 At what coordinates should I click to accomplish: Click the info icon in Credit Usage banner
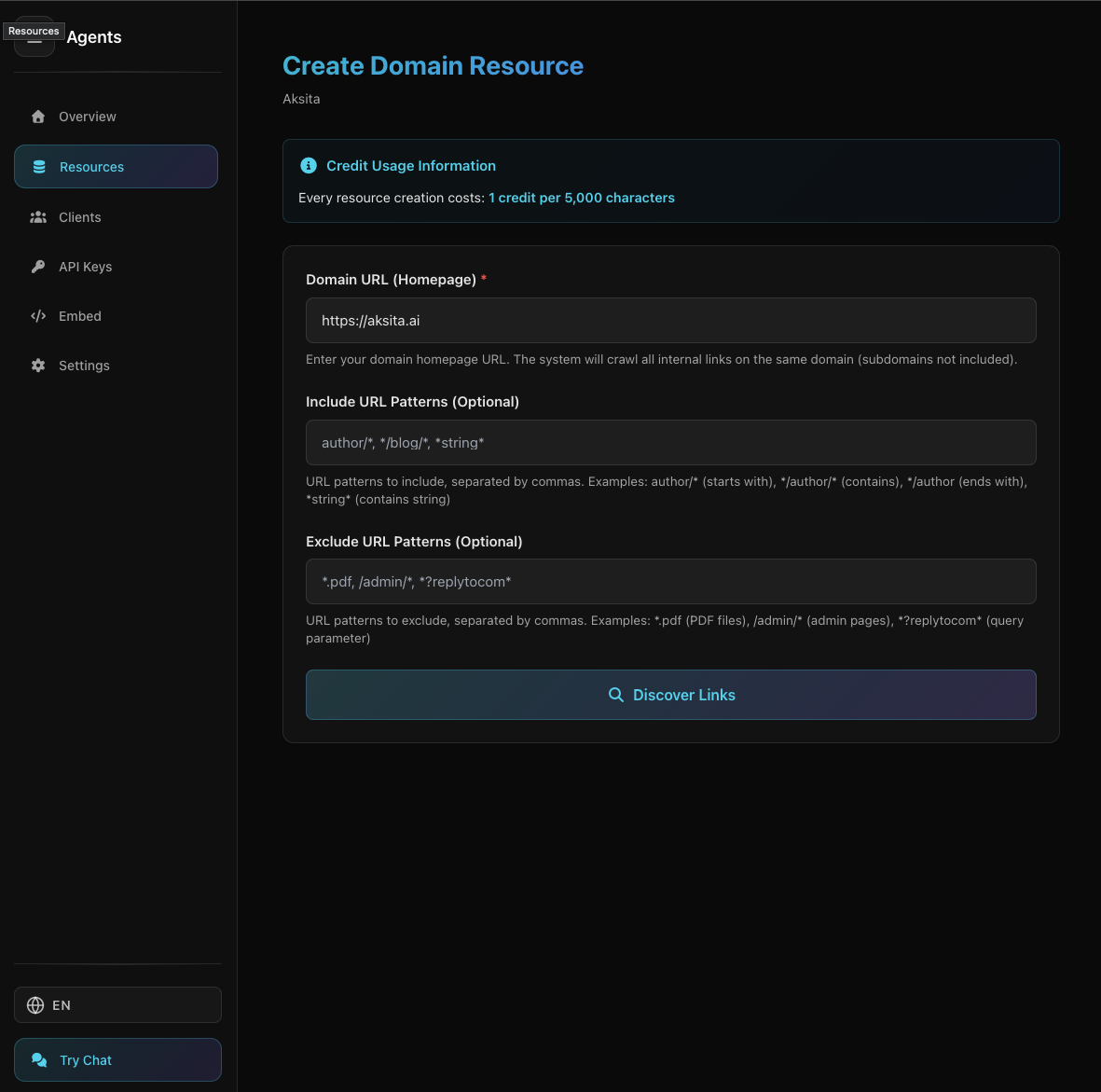point(309,165)
